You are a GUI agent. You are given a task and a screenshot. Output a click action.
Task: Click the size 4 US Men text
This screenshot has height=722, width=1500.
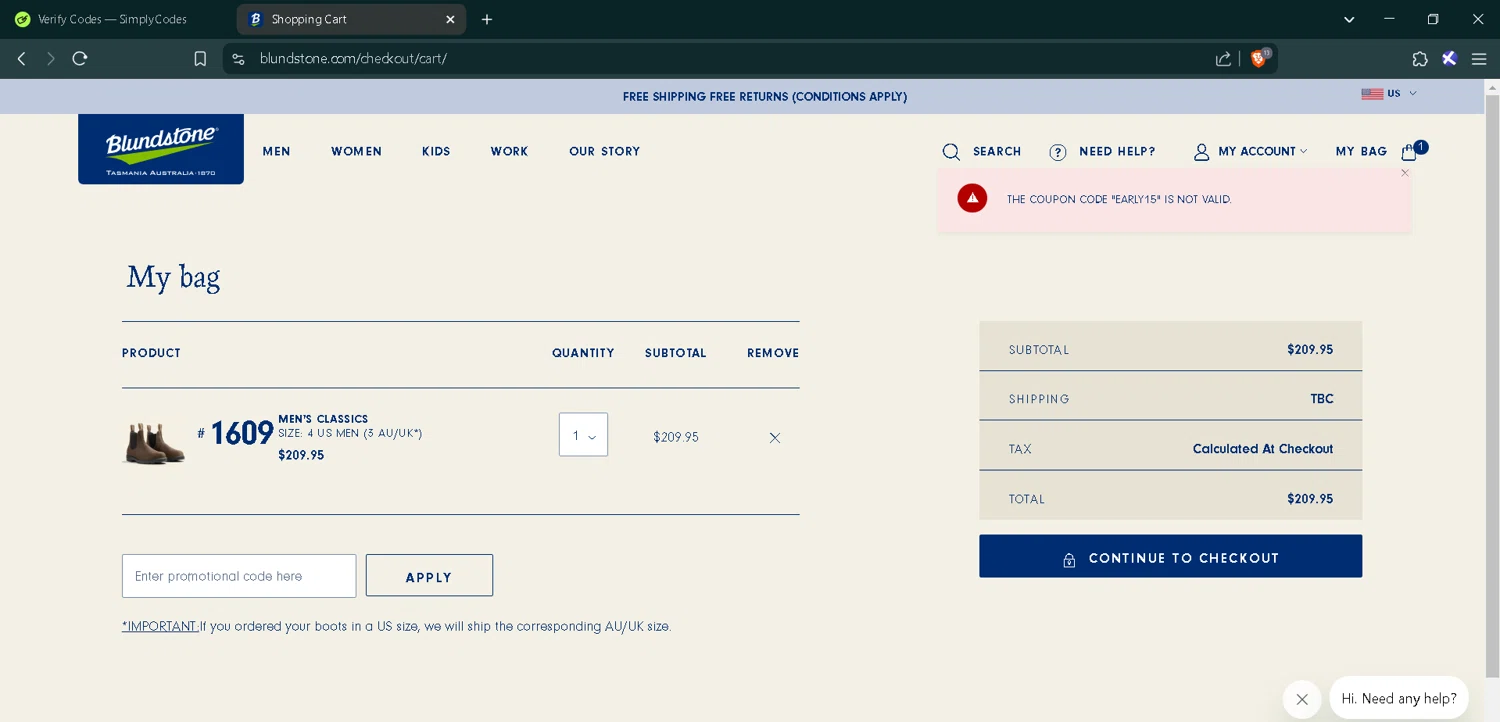coord(350,434)
